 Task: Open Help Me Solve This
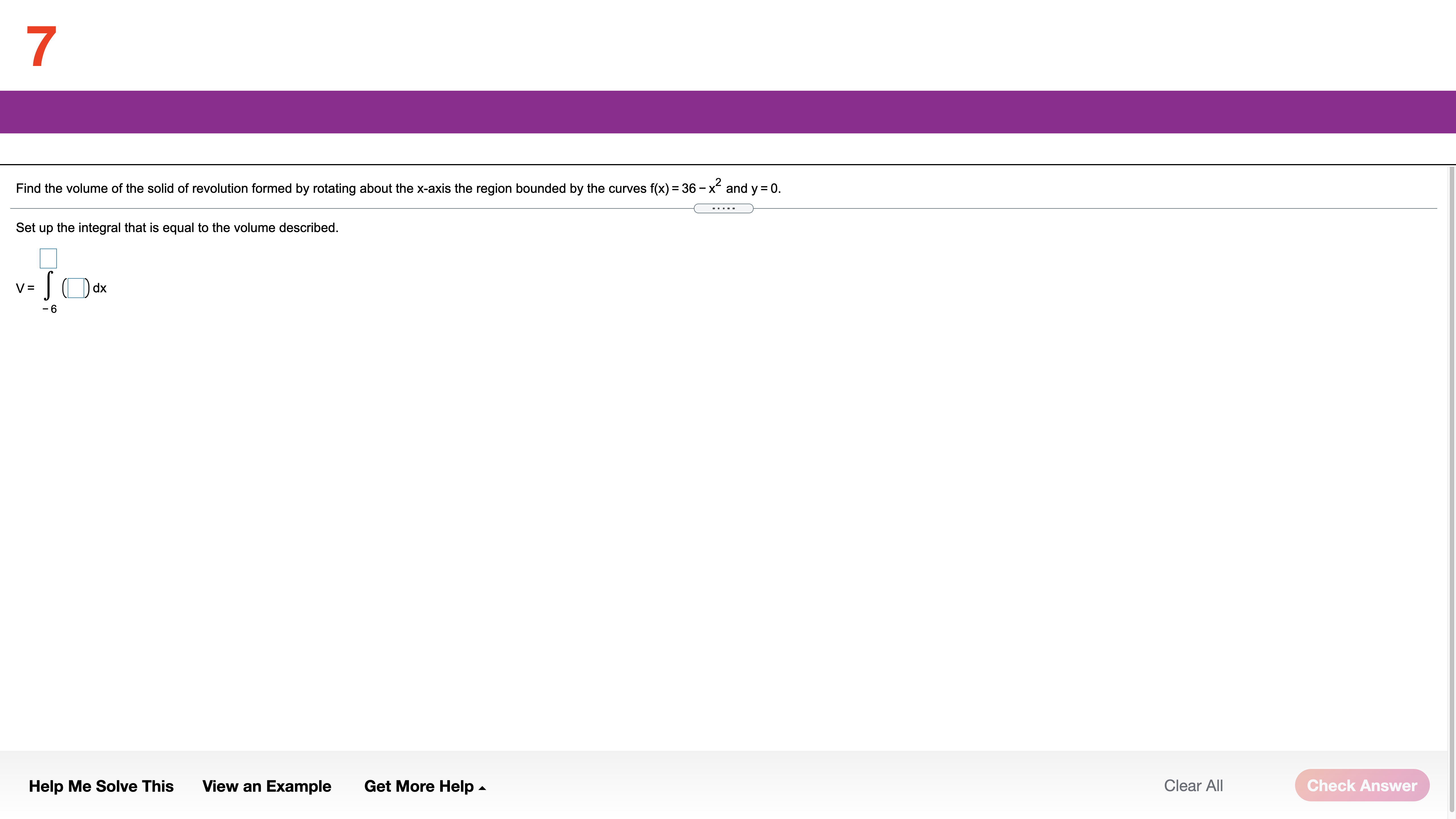point(101,786)
